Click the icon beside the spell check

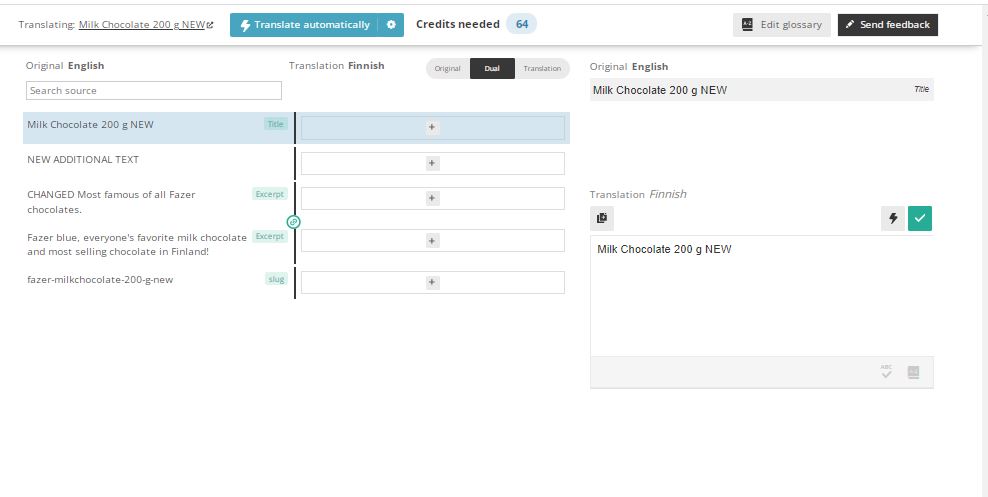(x=913, y=372)
